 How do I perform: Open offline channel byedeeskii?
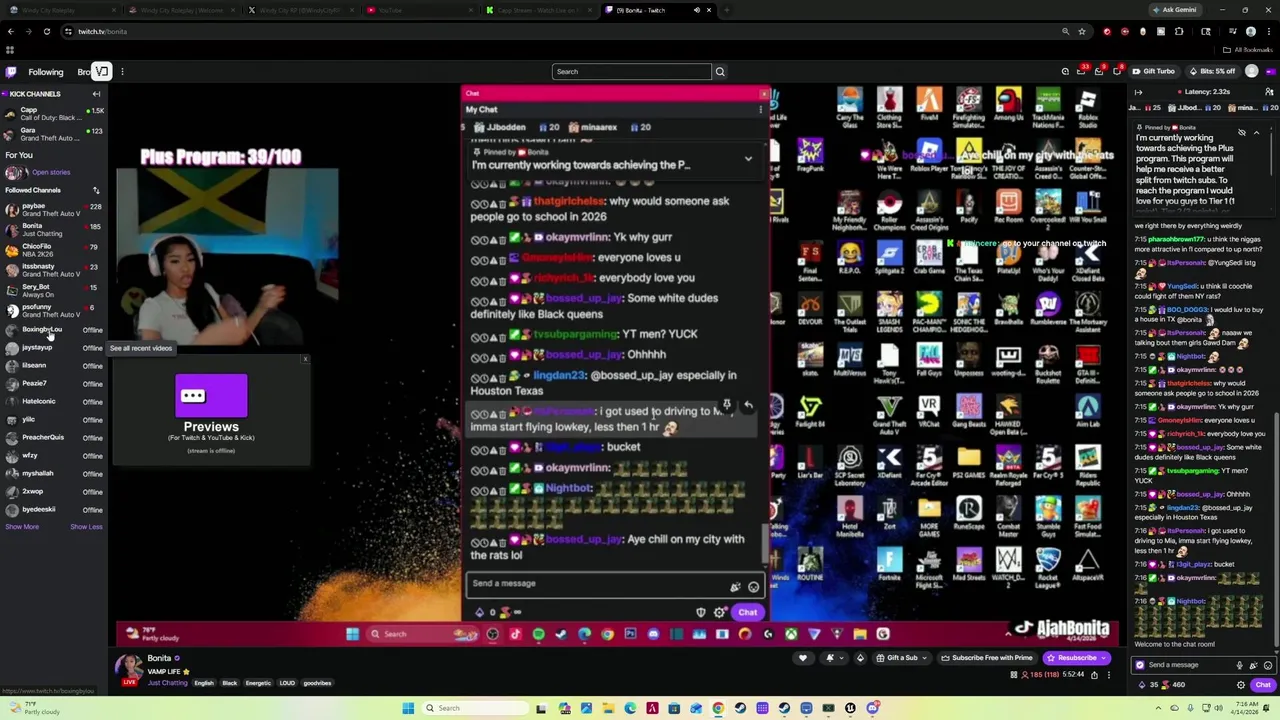tap(54, 509)
